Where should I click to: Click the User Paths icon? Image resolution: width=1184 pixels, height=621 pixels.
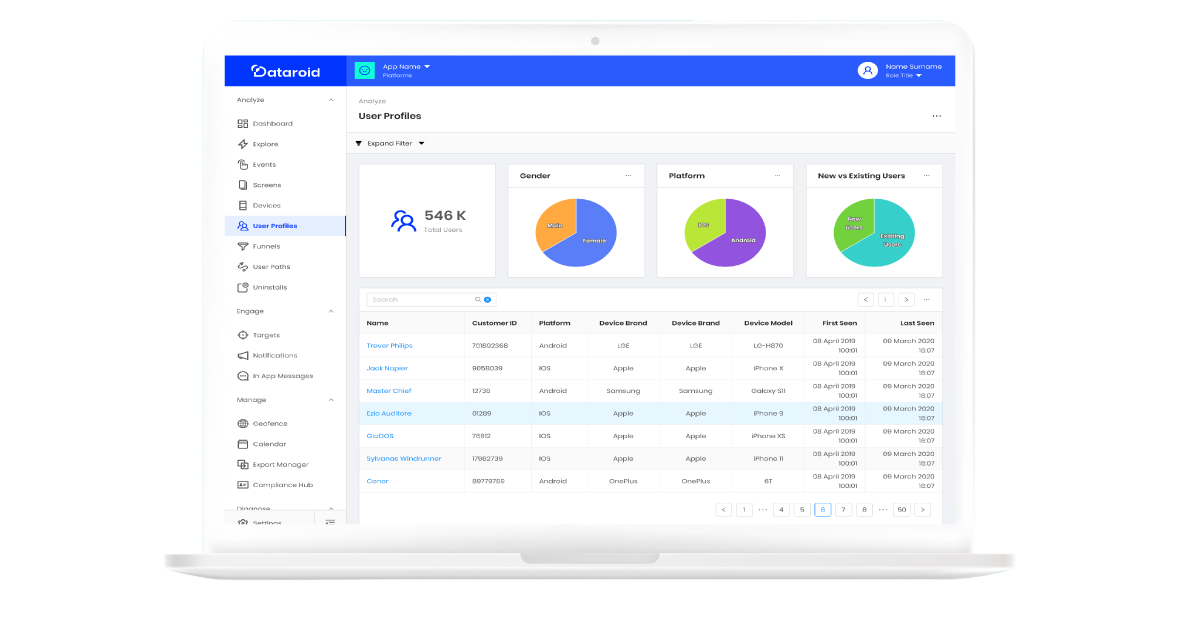[x=242, y=266]
